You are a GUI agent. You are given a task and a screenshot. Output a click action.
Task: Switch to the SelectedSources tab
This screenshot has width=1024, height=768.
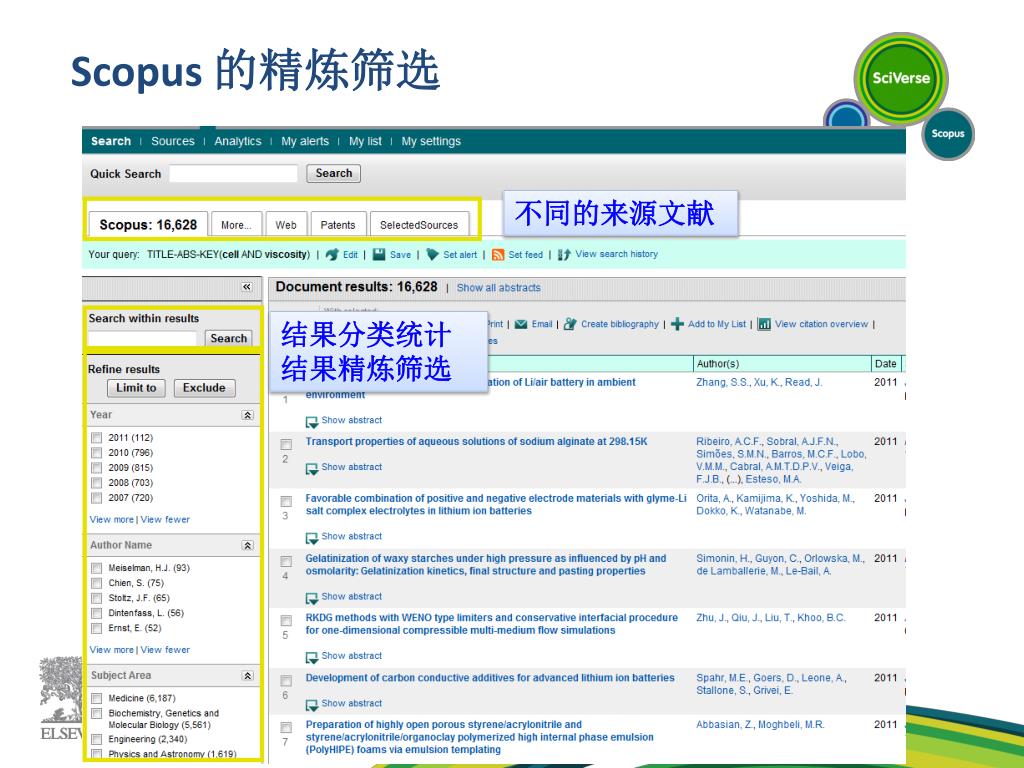419,225
